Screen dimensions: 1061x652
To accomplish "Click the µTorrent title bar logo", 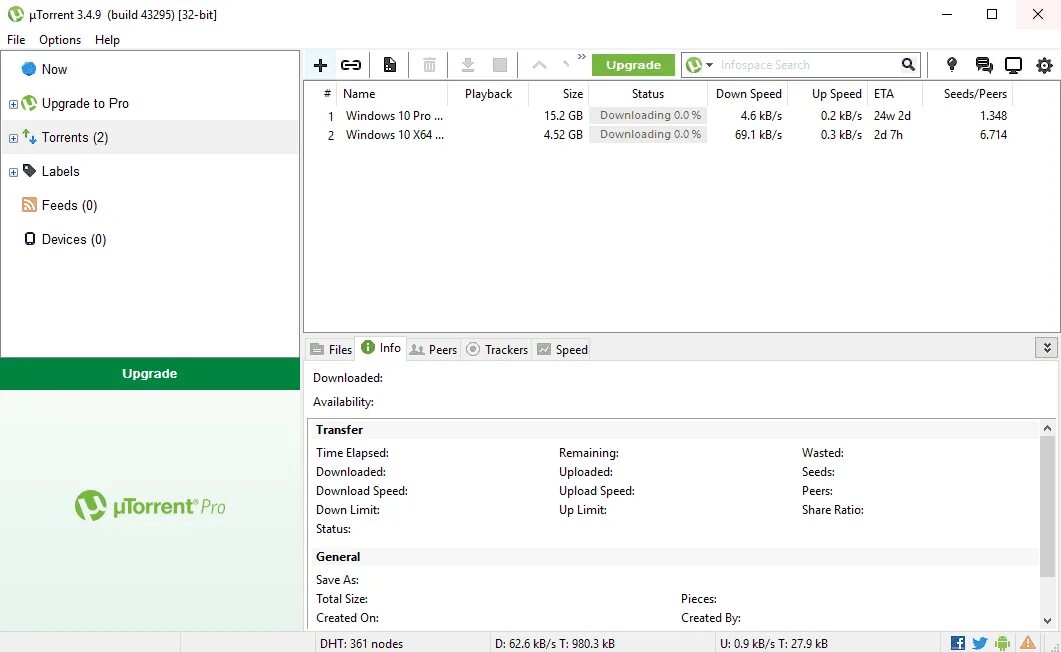I will pyautogui.click(x=16, y=14).
